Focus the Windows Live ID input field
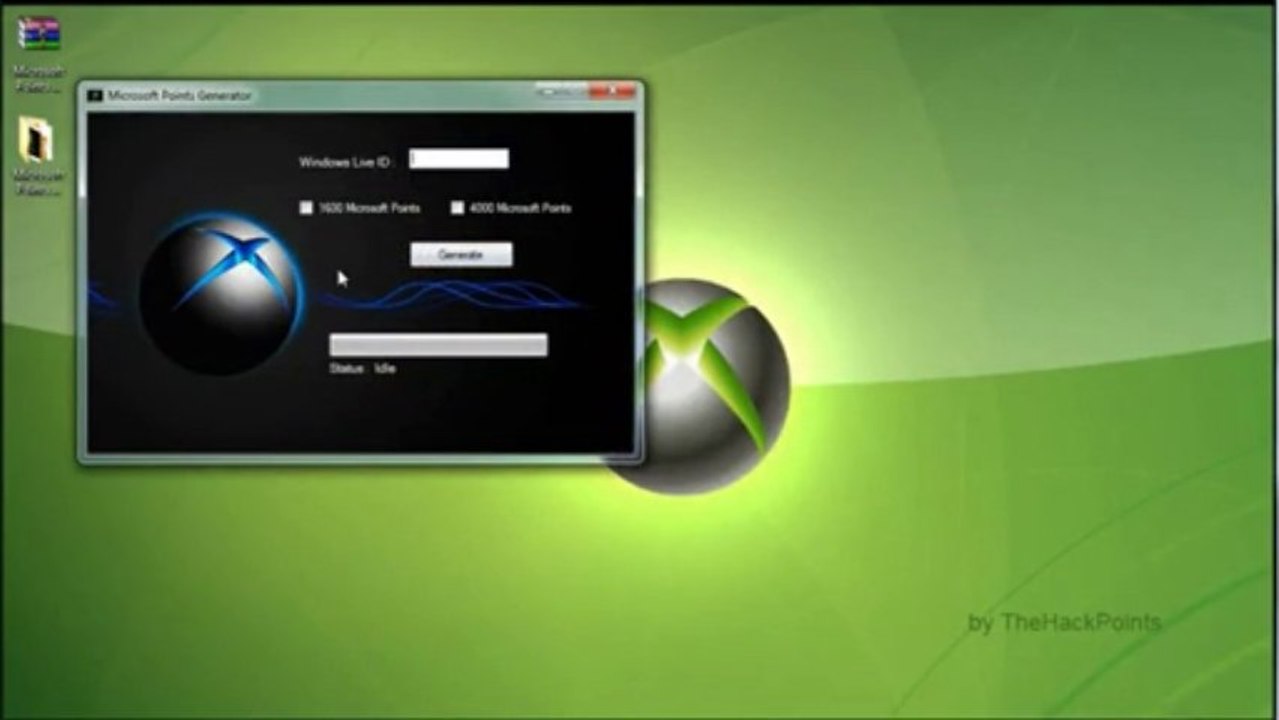This screenshot has height=720, width=1279. tap(459, 159)
